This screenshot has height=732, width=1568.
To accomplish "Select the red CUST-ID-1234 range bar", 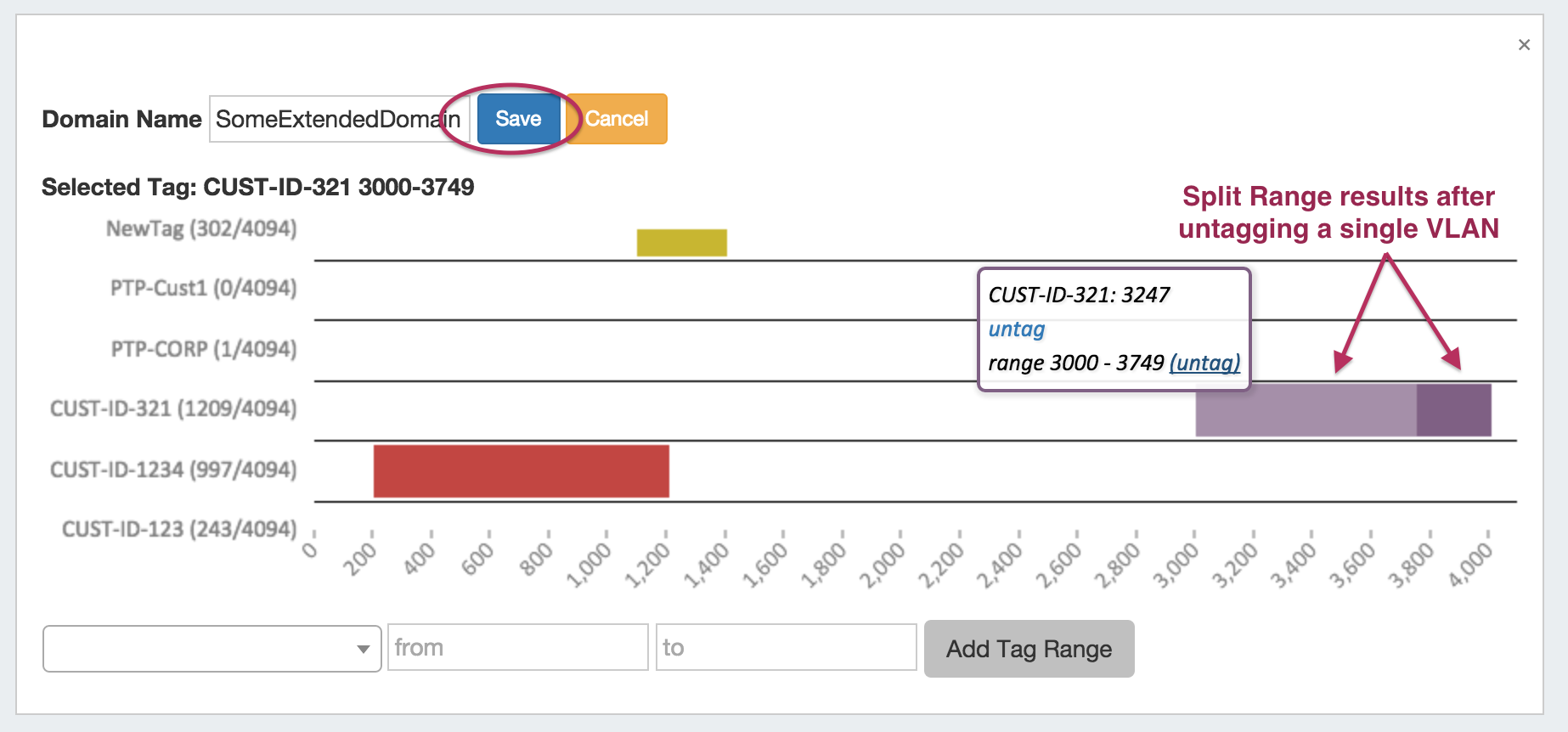I will pos(521,471).
